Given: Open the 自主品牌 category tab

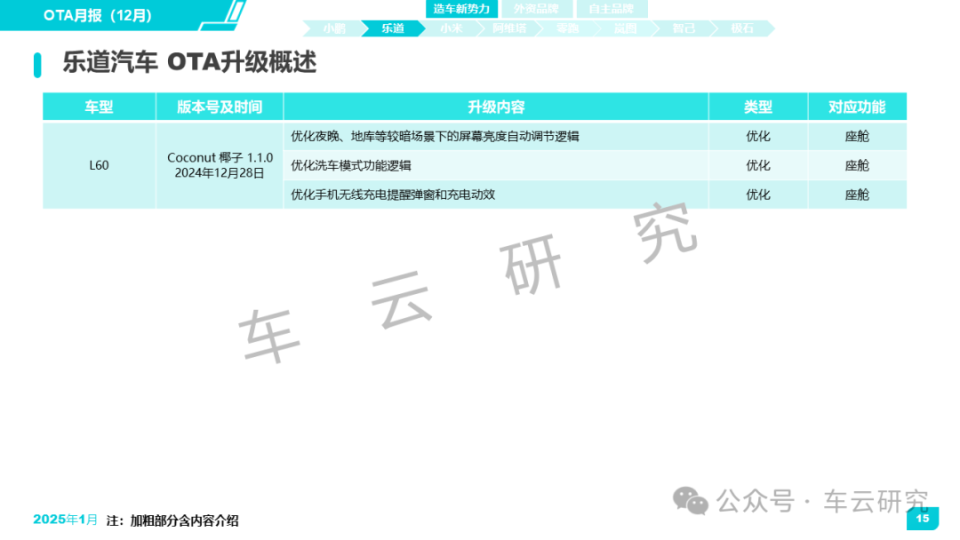Looking at the screenshot, I should tap(611, 9).
